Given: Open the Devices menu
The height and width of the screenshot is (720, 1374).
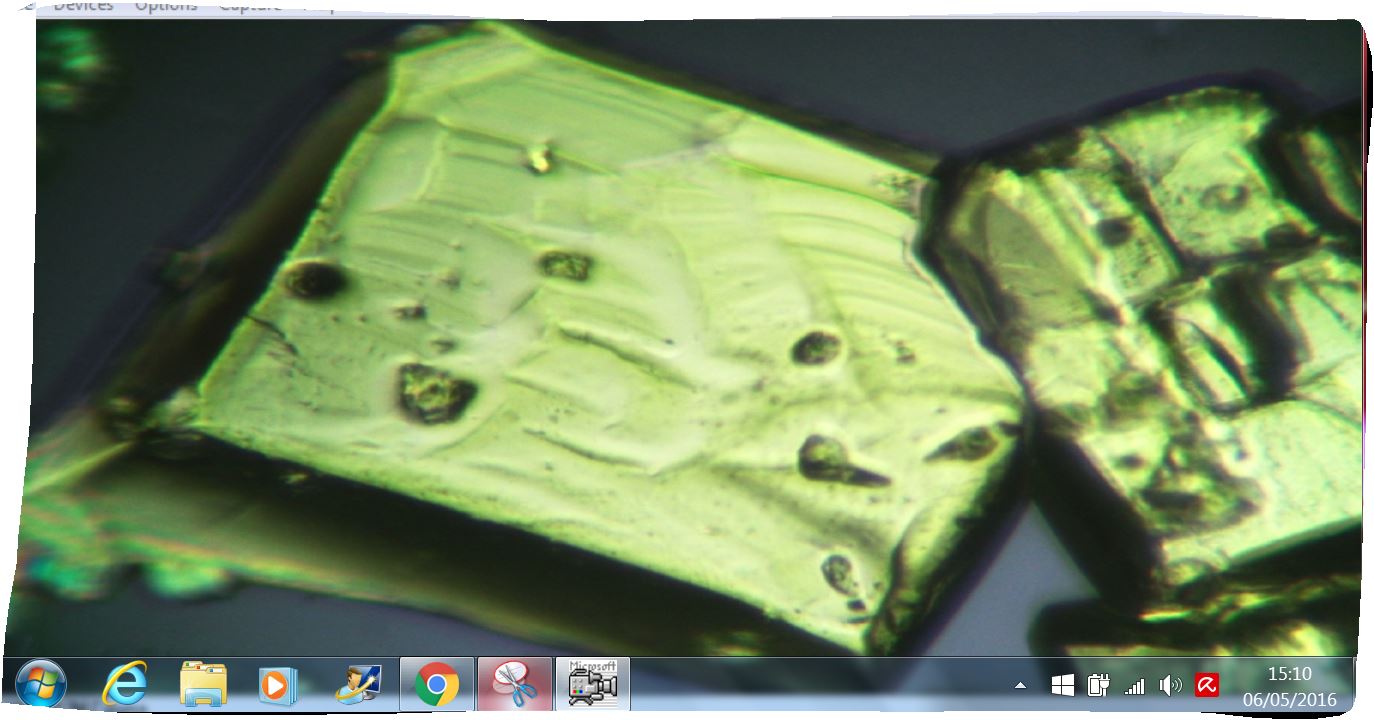Looking at the screenshot, I should click(x=84, y=6).
